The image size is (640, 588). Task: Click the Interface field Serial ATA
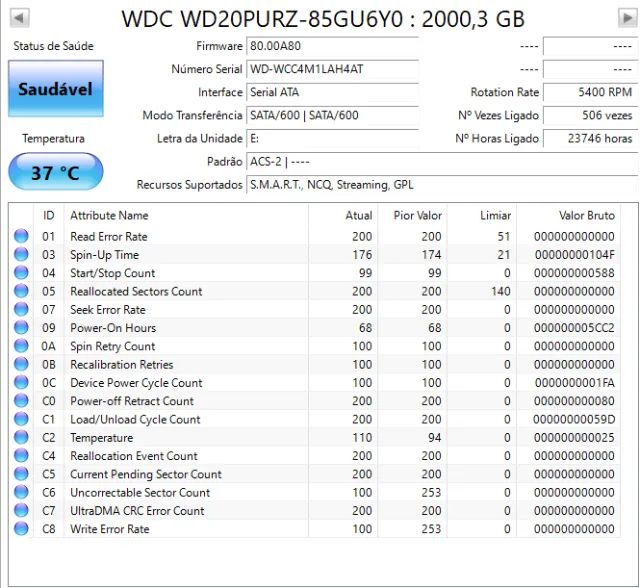(332, 93)
